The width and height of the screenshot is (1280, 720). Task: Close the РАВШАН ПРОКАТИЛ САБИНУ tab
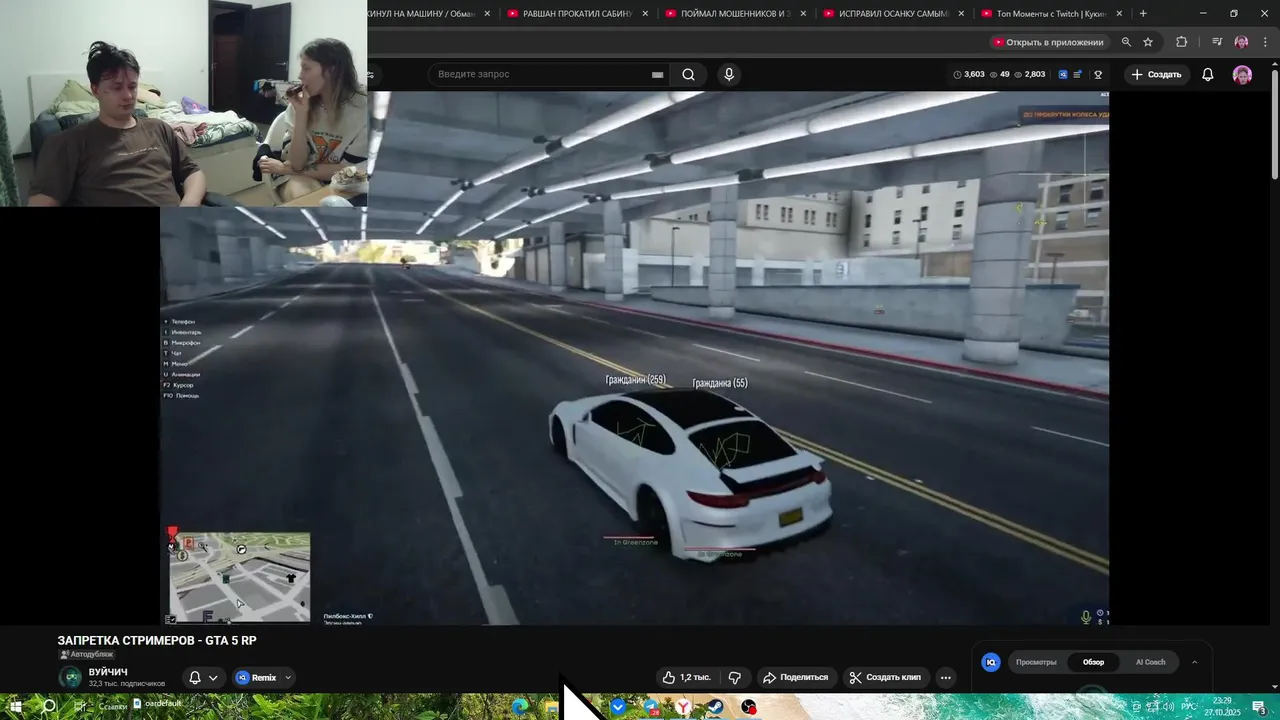point(645,14)
